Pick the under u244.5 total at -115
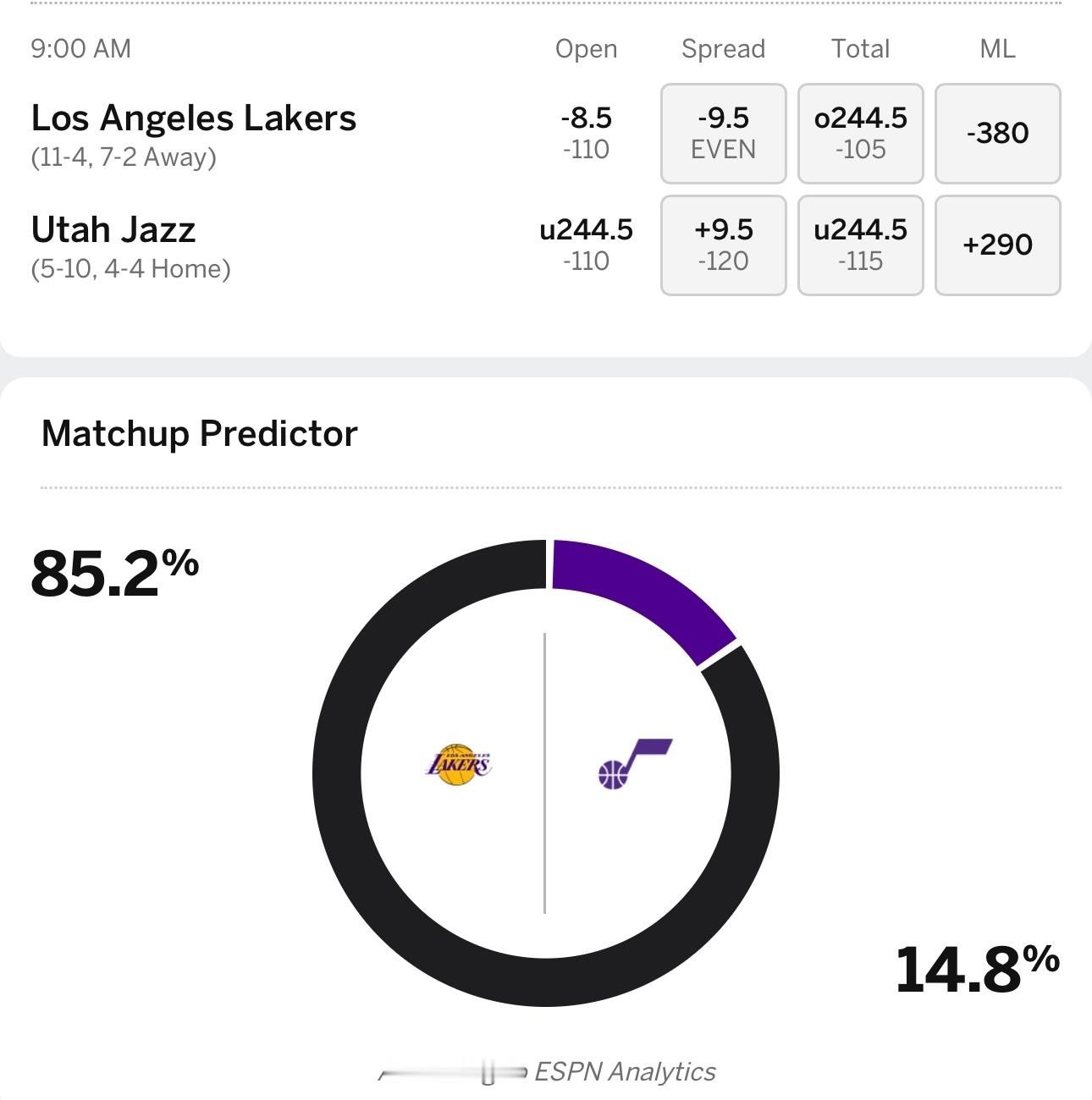 click(x=860, y=245)
